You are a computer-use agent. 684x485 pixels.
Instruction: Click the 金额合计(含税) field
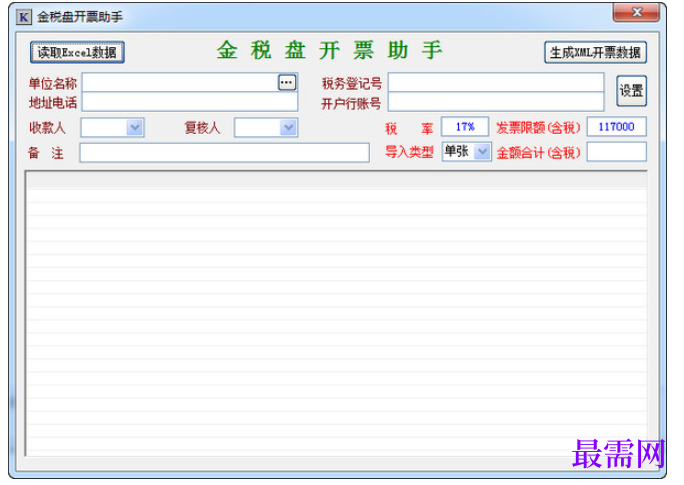[616, 152]
